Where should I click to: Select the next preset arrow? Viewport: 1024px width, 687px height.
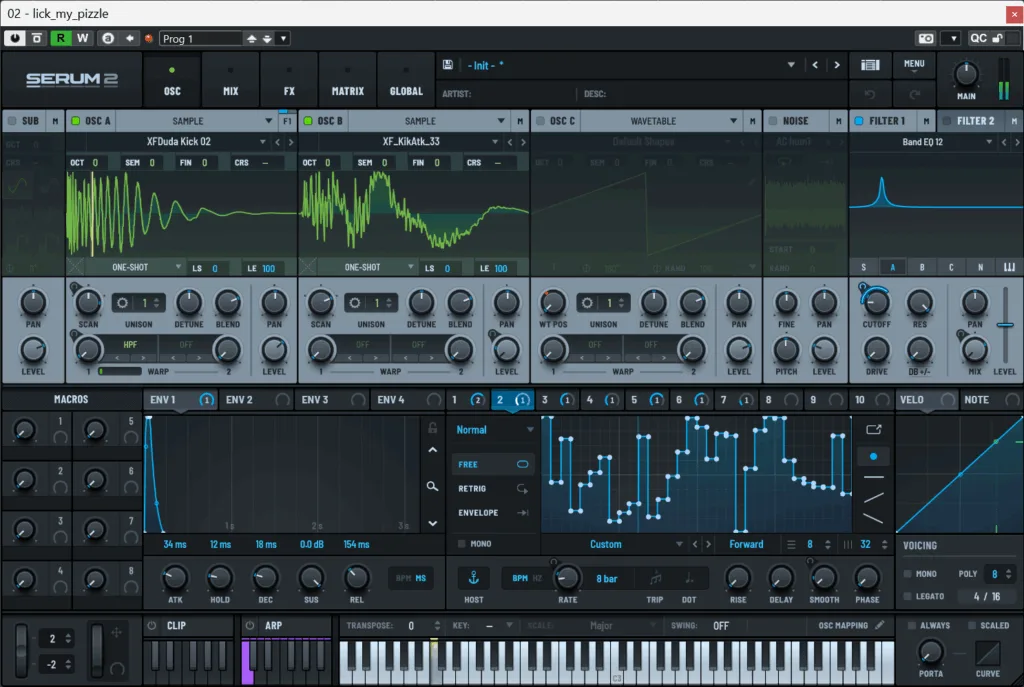click(x=835, y=65)
